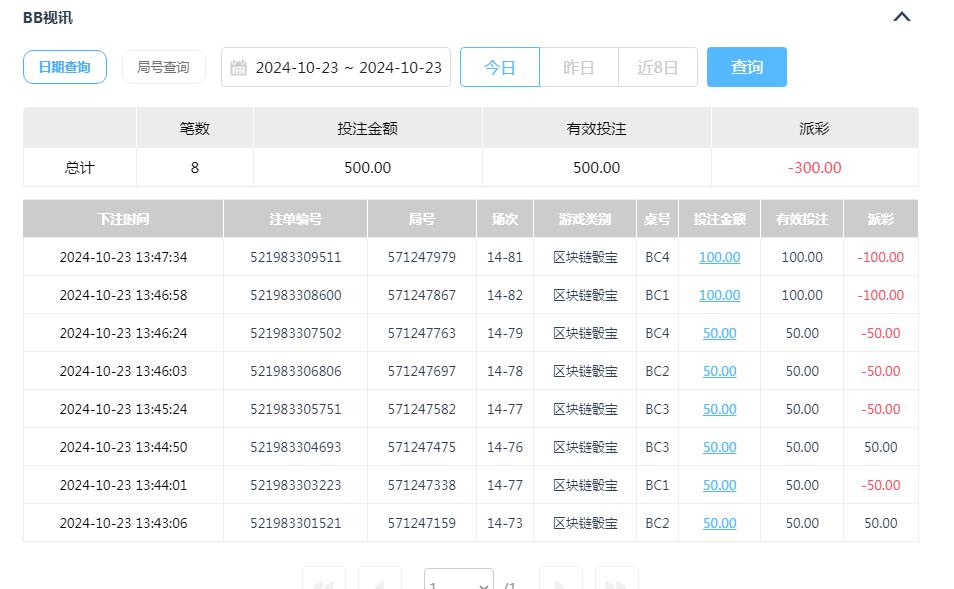Click the blue 查询 search button
Screen dimensions: 954x589
coord(746,66)
